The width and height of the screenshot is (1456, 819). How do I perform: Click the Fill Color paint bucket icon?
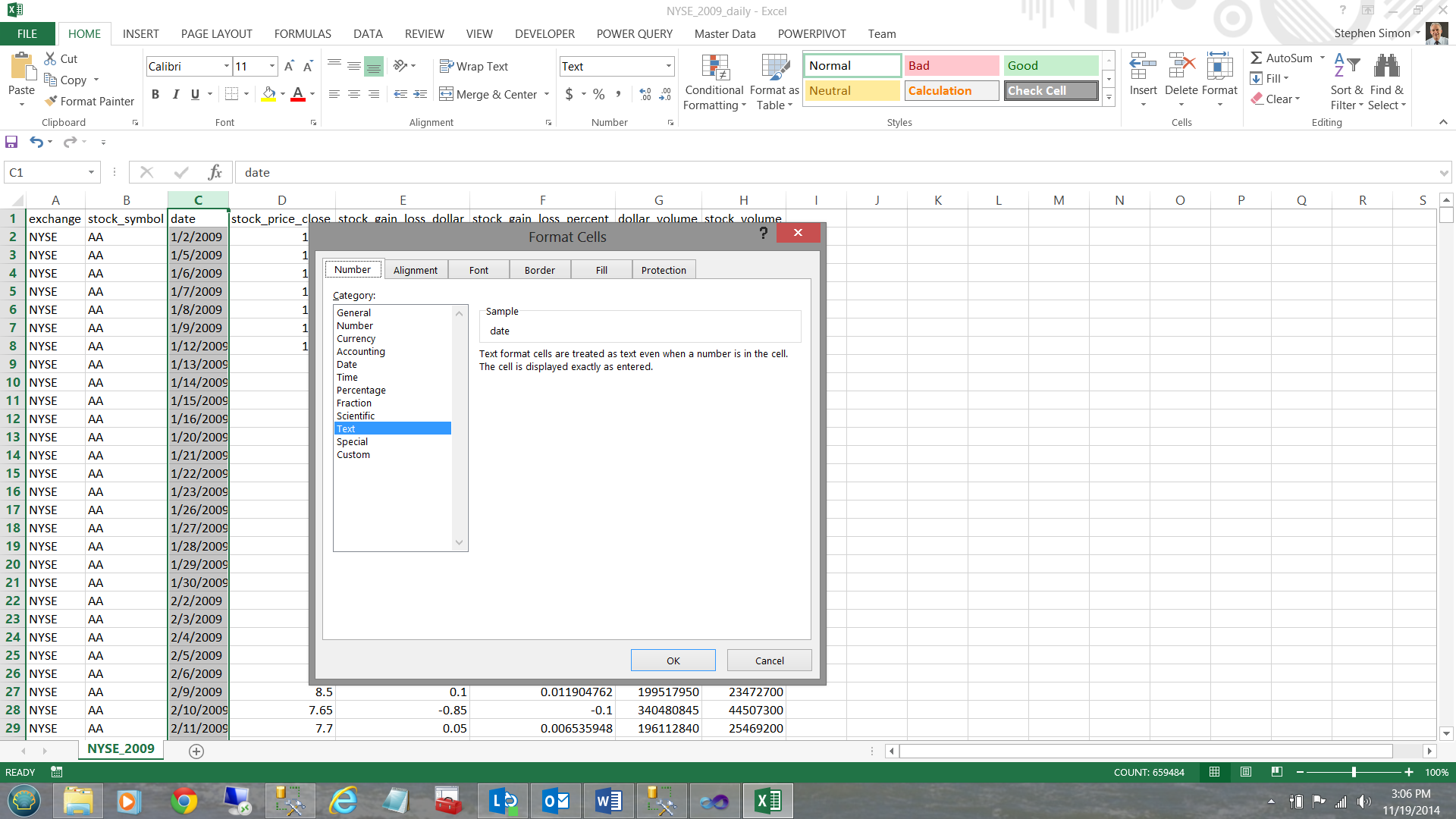pos(268,94)
